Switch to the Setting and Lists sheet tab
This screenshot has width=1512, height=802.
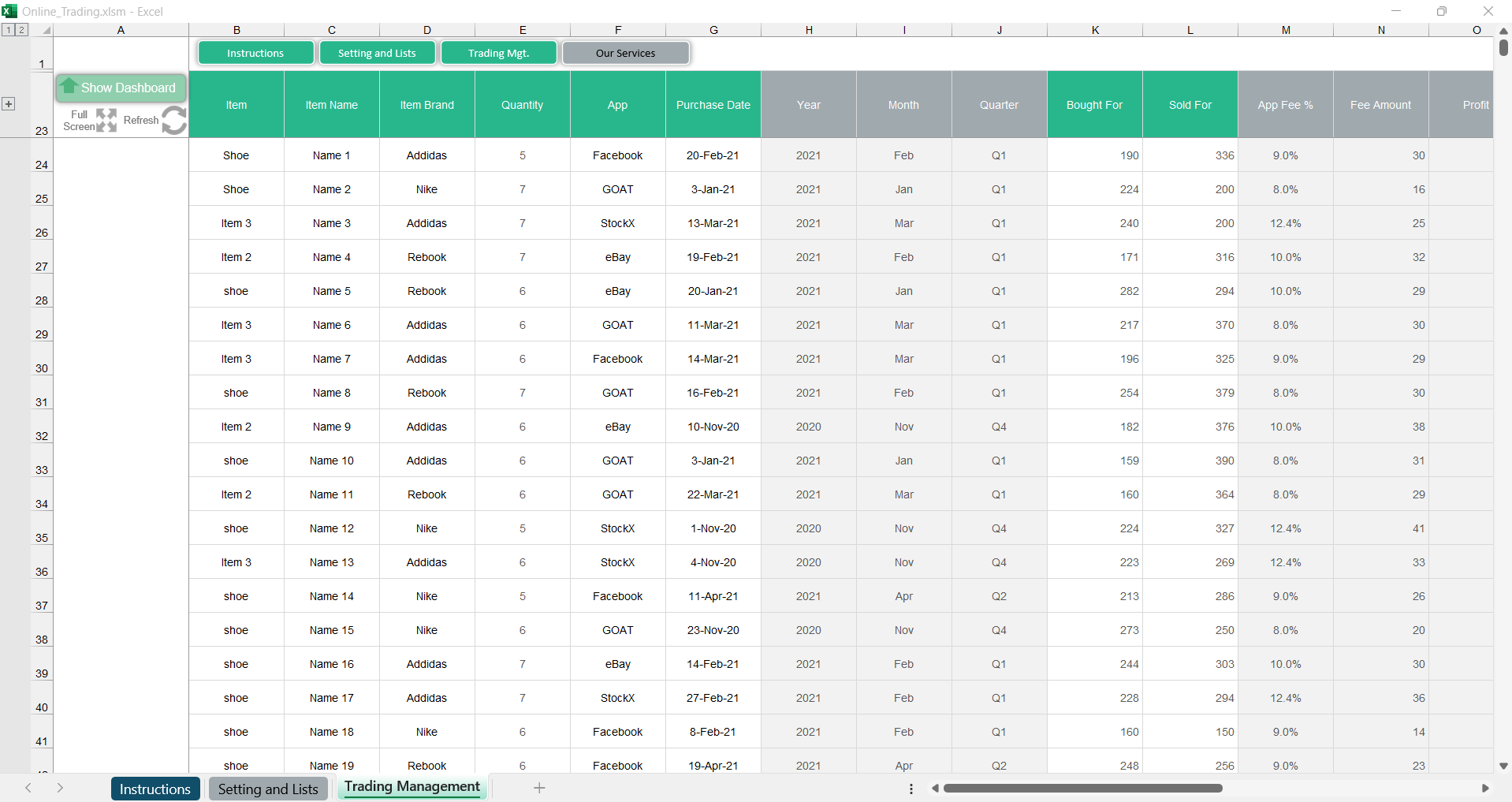(x=268, y=789)
